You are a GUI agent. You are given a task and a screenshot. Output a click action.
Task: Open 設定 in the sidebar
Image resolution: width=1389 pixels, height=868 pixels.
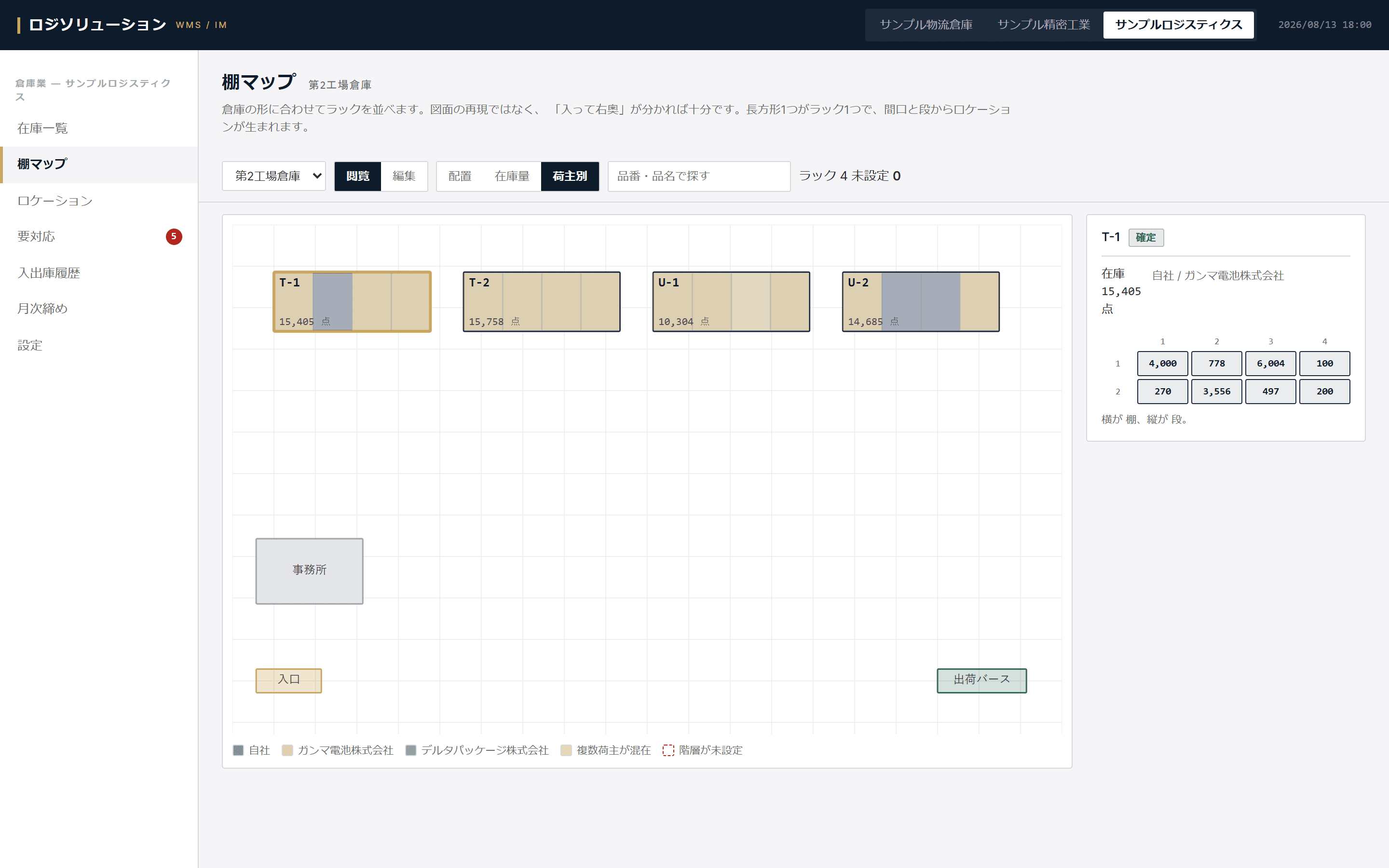click(99, 345)
